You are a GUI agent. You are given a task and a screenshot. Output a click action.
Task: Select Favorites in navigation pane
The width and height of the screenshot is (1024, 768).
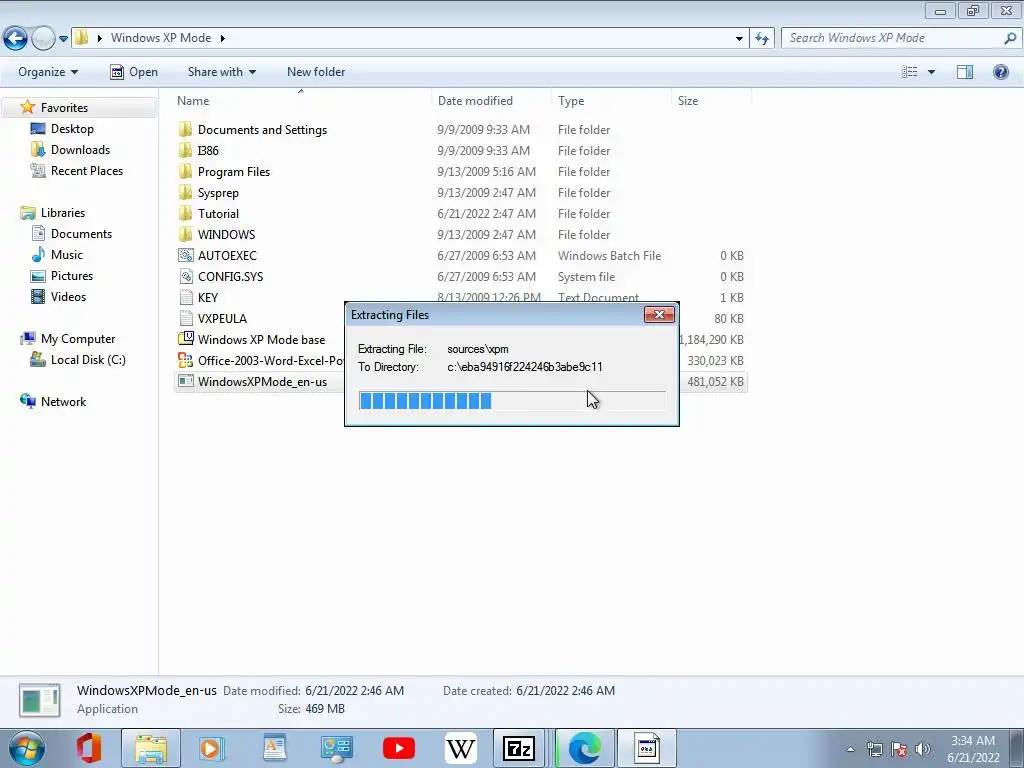coord(64,108)
